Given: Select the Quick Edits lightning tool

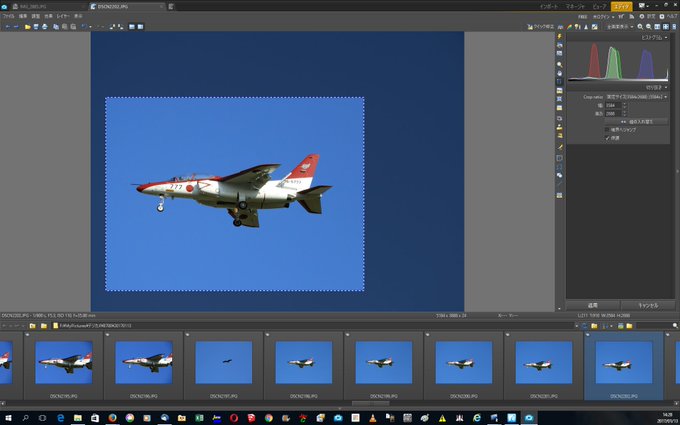Looking at the screenshot, I should coord(559,36).
